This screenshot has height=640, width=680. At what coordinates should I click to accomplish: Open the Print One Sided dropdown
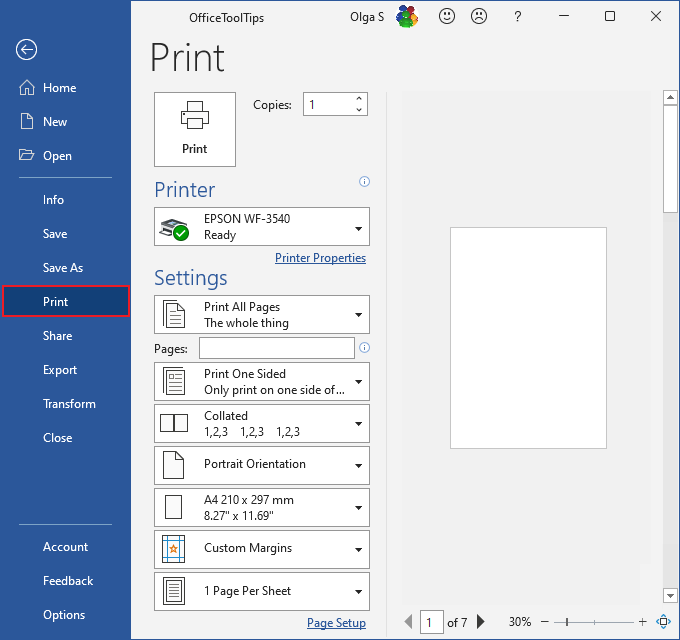[x=262, y=382]
